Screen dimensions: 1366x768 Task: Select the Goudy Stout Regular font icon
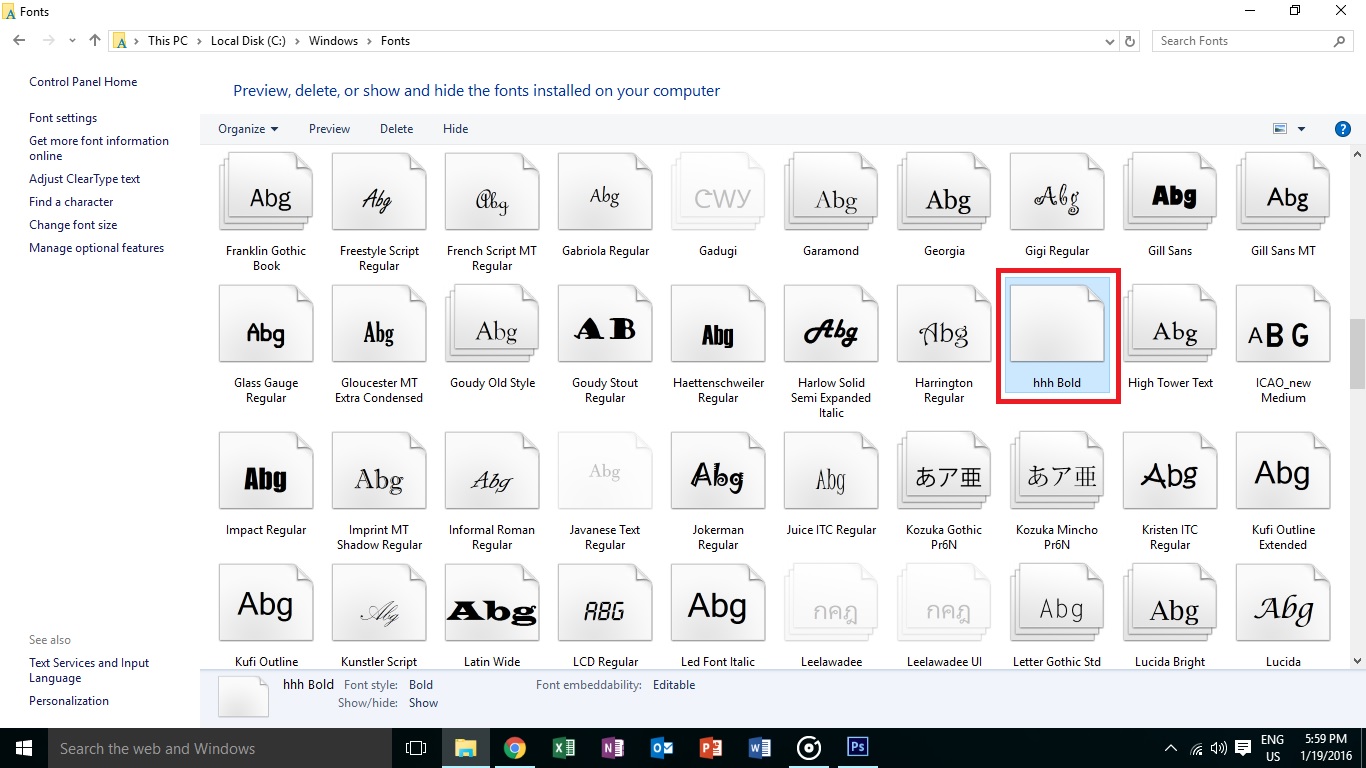pyautogui.click(x=605, y=331)
